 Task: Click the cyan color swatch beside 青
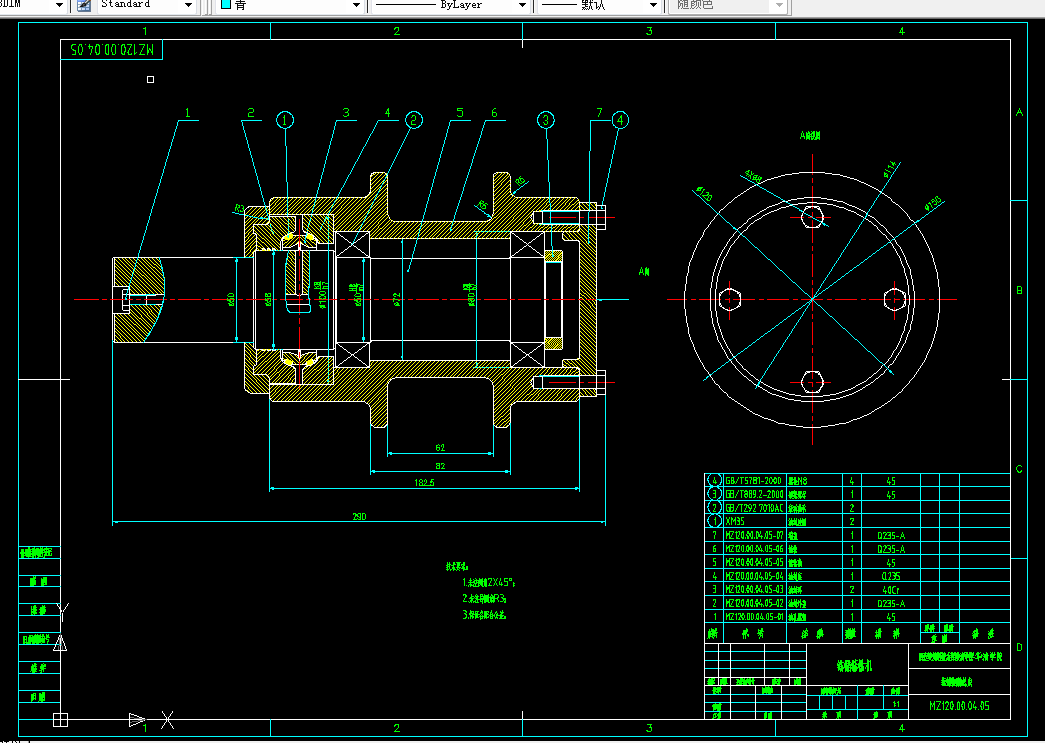(226, 5)
